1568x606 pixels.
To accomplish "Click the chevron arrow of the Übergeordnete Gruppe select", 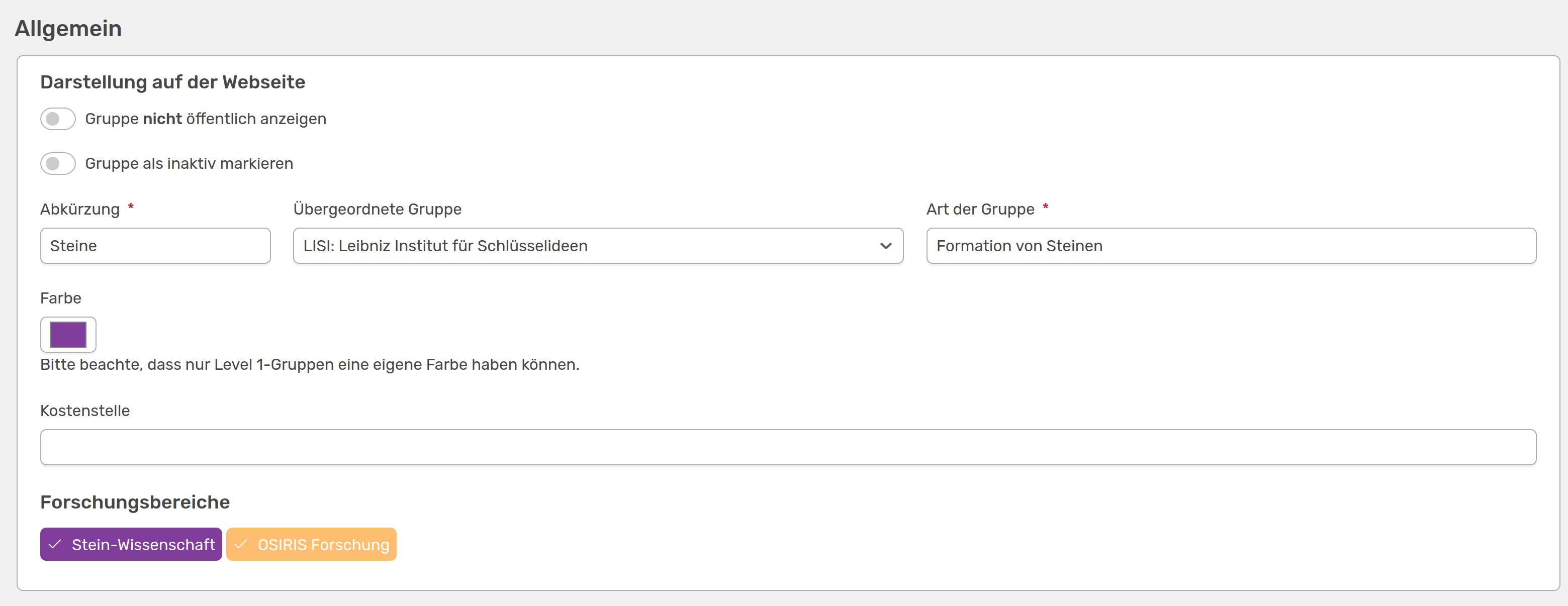I will click(886, 246).
